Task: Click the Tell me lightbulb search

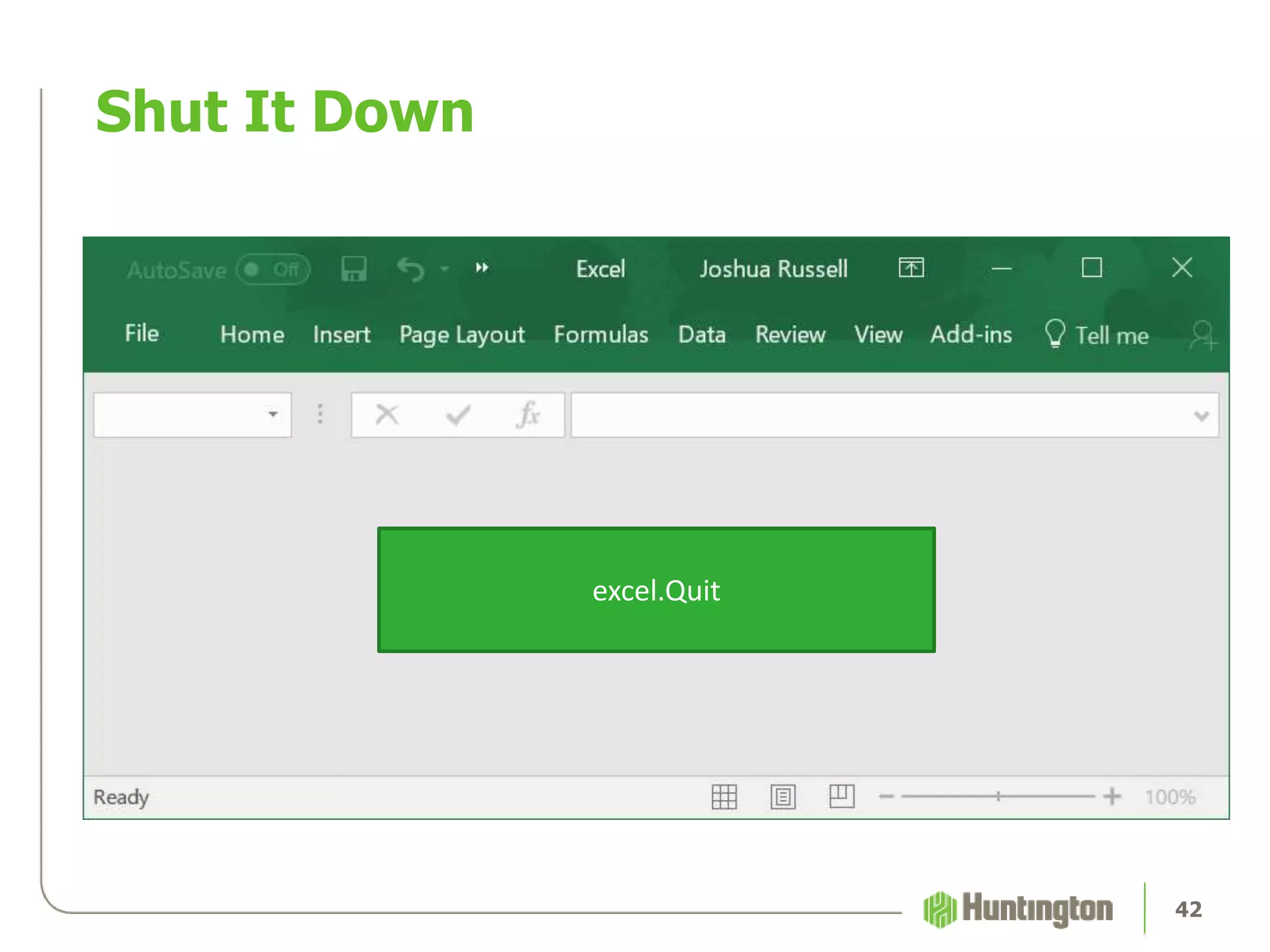Action: pyautogui.click(x=1096, y=335)
